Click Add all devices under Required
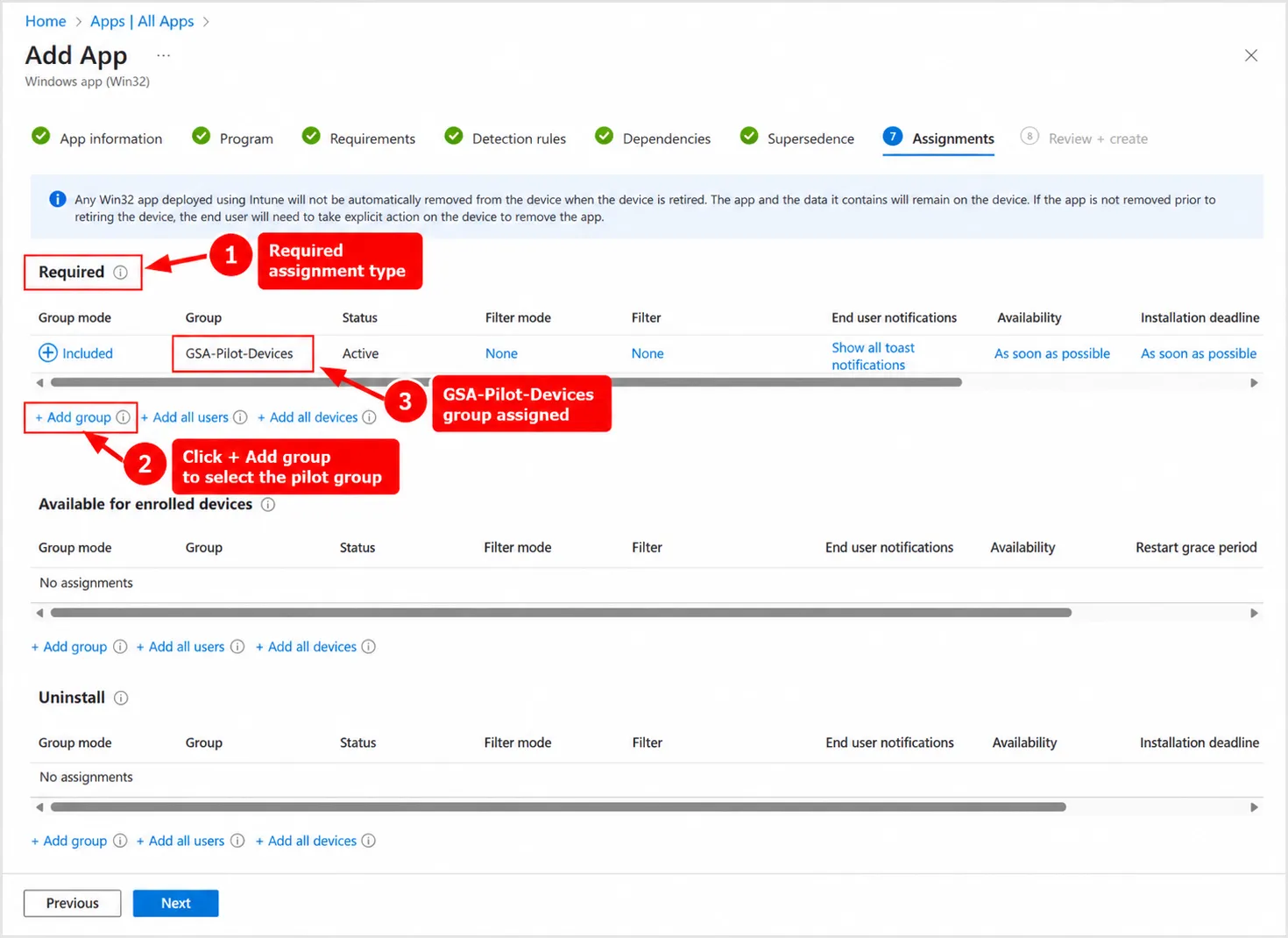Screen dimensions: 1288x938 coord(308,417)
